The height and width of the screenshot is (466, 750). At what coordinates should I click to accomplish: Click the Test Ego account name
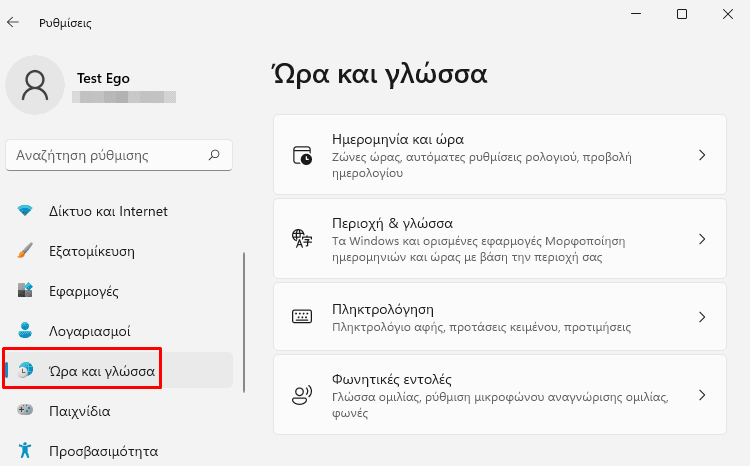103,78
